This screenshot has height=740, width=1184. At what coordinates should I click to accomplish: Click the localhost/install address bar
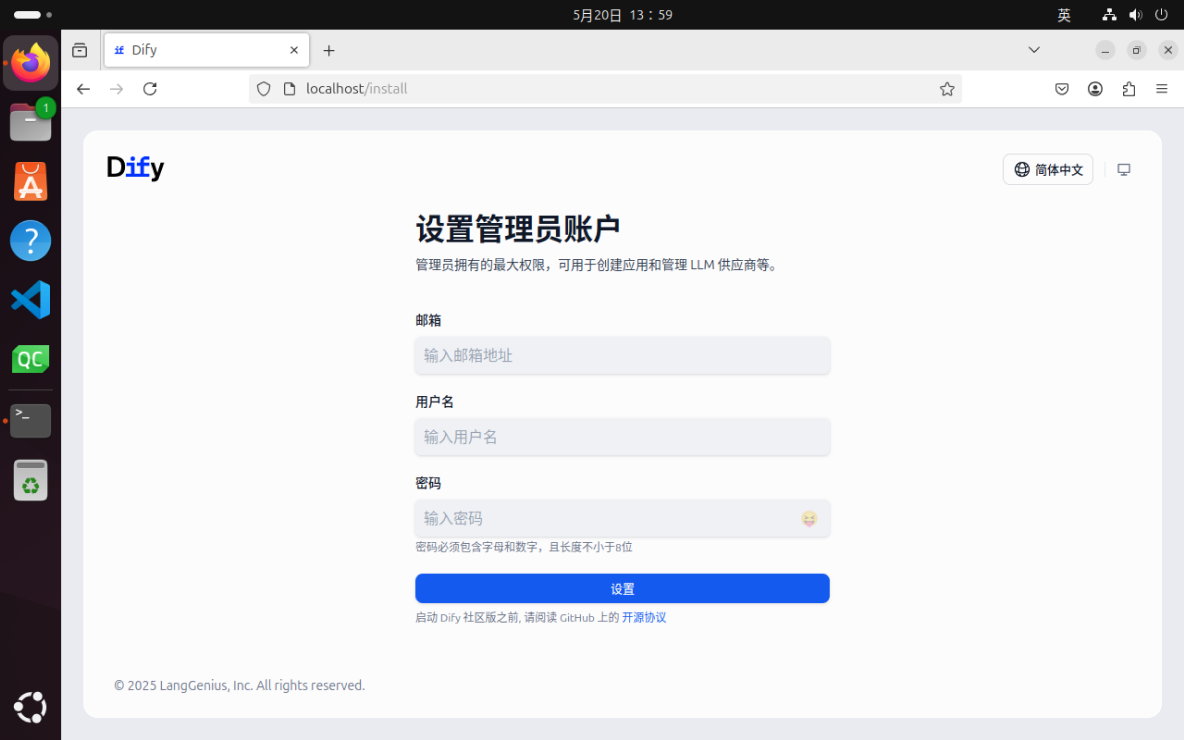click(x=605, y=89)
